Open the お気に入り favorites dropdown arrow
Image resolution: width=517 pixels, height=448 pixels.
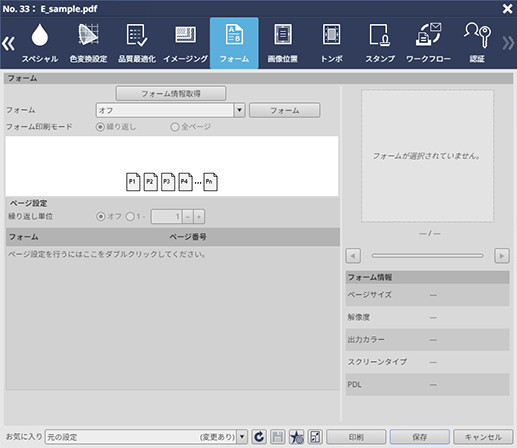click(x=242, y=437)
